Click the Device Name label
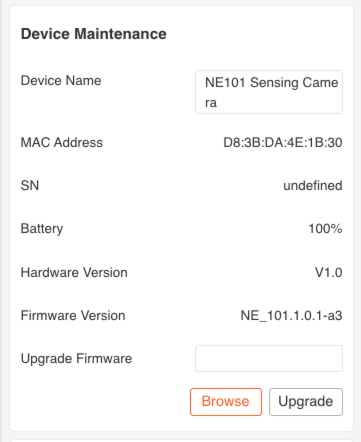 click(61, 81)
